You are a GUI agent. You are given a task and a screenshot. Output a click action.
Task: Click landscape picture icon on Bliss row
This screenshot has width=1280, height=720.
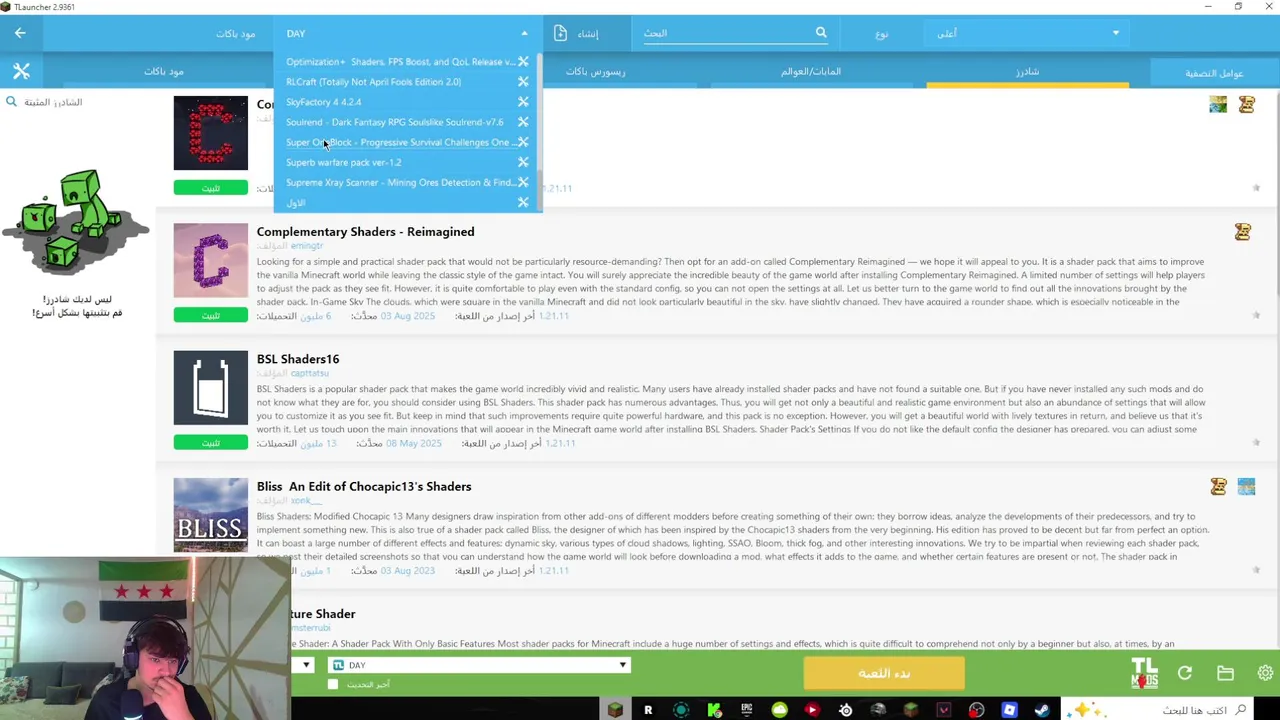[x=1246, y=487]
